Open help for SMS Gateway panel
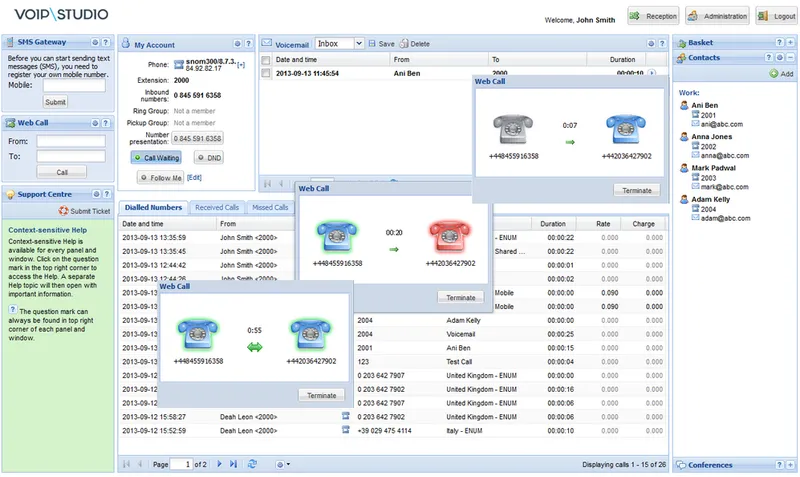 click(106, 42)
